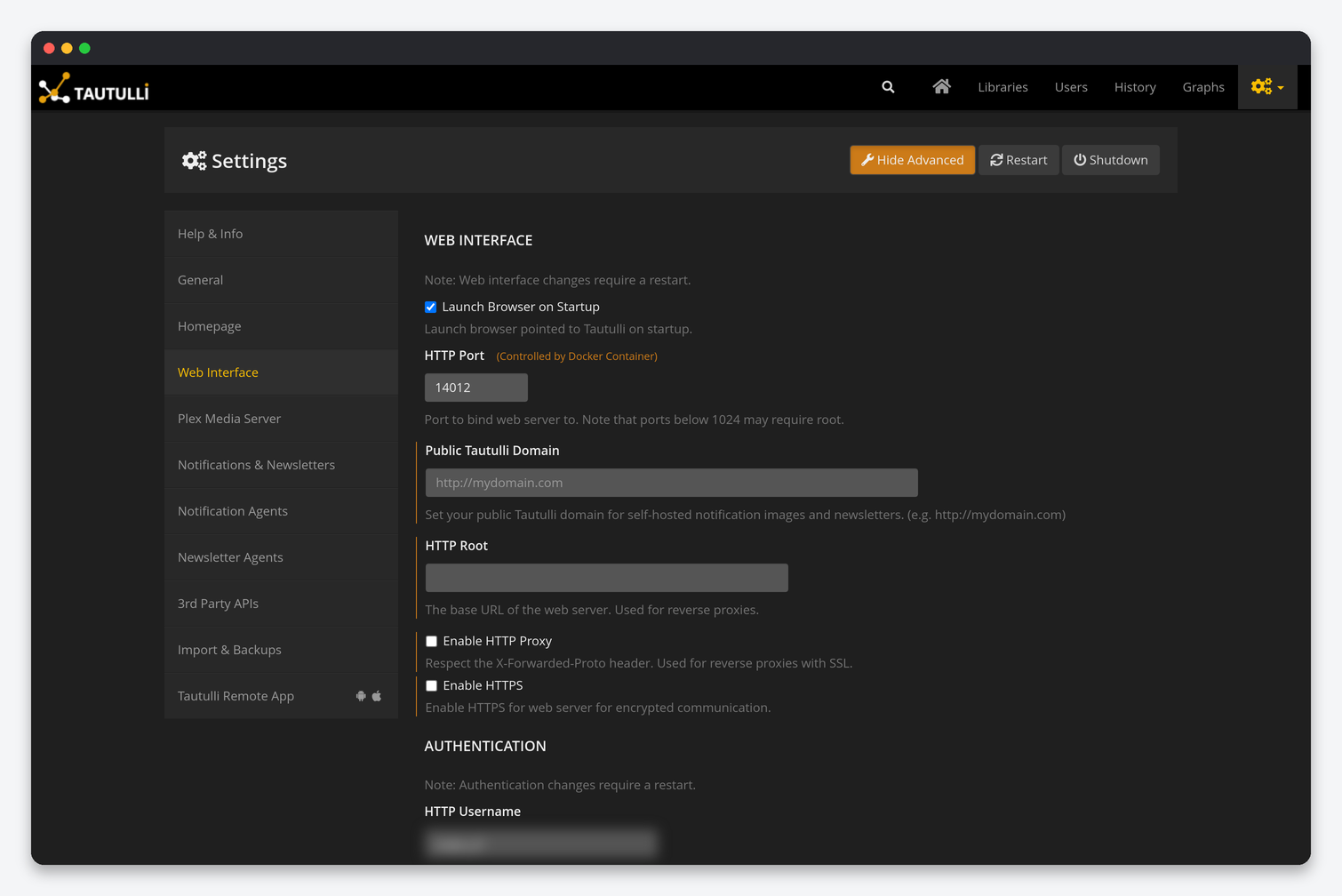Enable the HTTPS checkbox

(432, 685)
